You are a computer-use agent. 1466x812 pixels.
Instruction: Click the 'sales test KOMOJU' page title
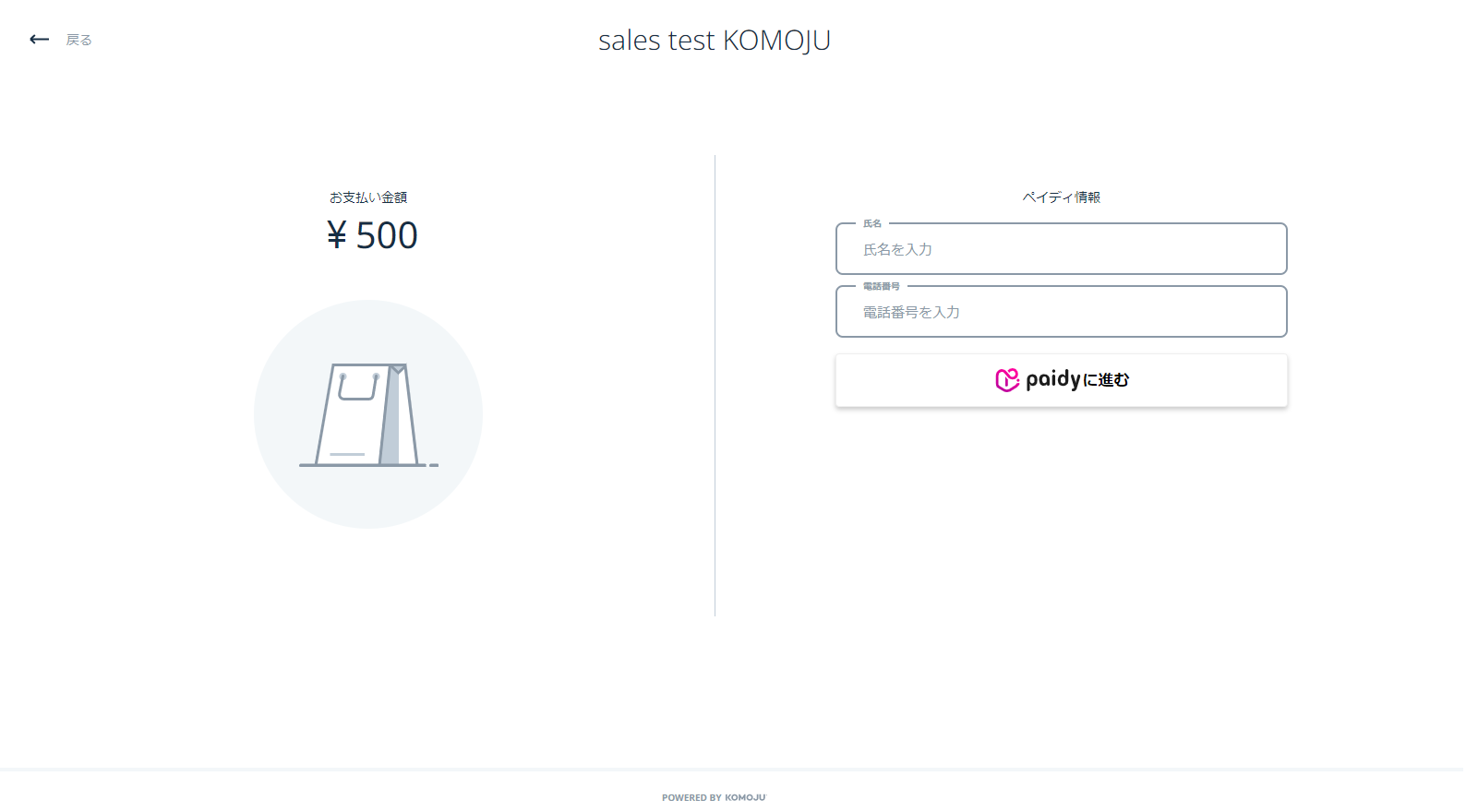pyautogui.click(x=714, y=41)
